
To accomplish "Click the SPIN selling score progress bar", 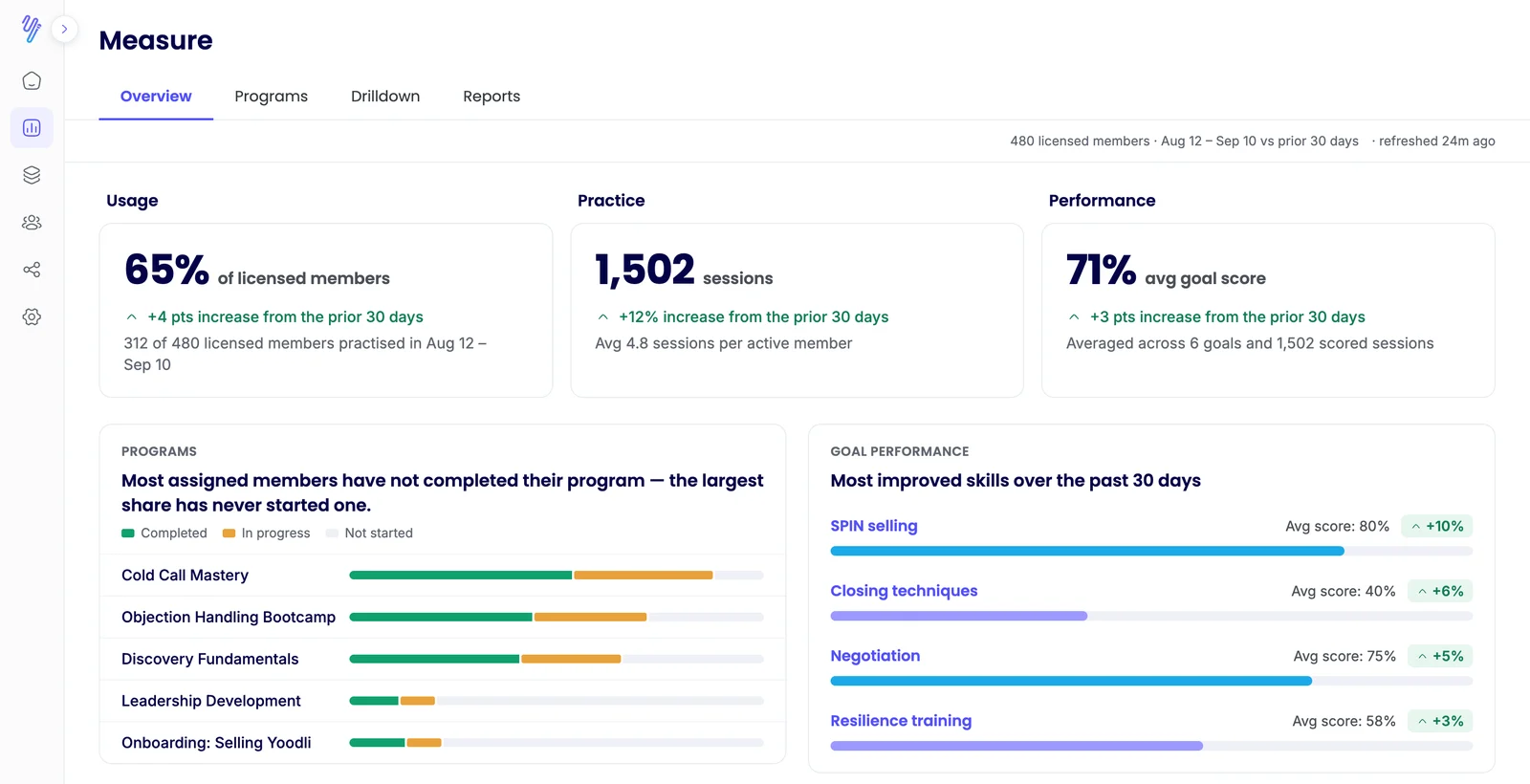I will tap(1151, 551).
